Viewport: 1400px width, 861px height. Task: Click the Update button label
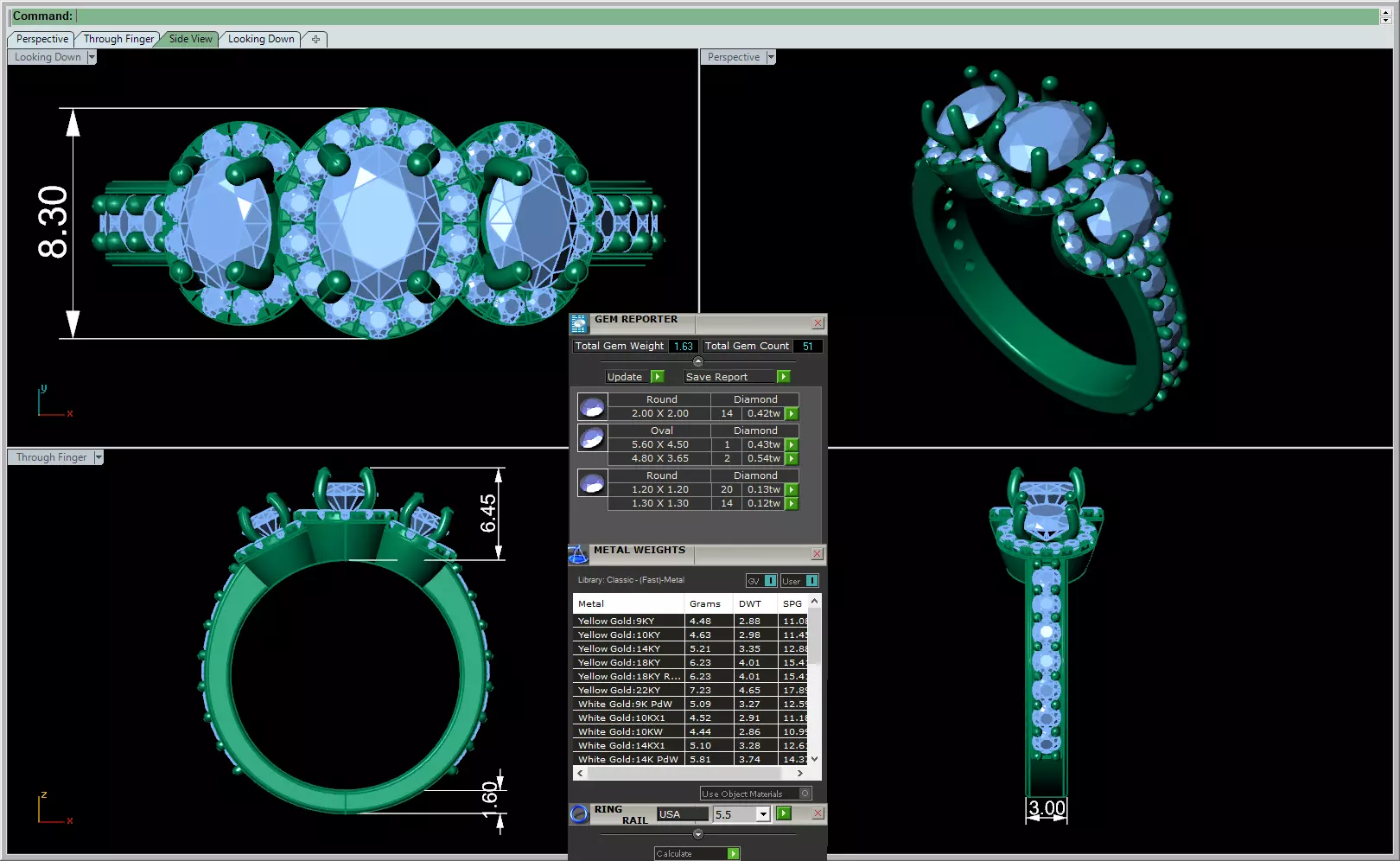click(625, 377)
